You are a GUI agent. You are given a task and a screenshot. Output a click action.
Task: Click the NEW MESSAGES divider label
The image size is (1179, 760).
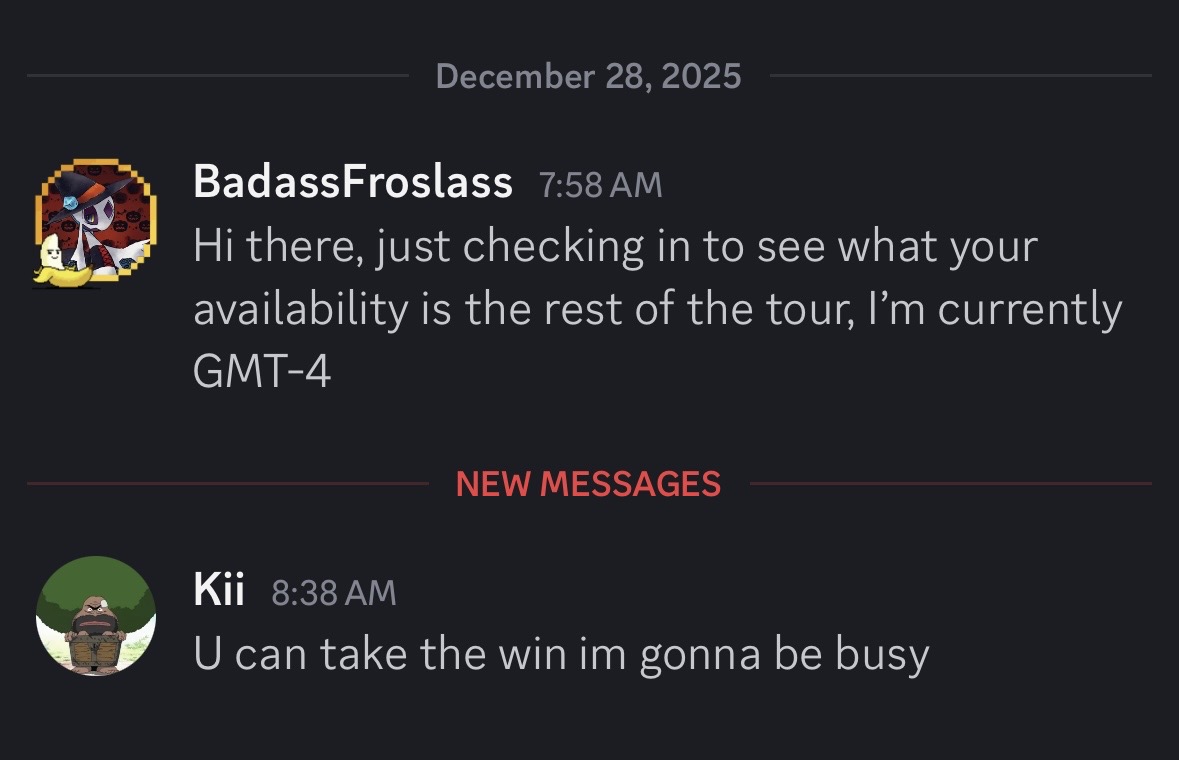pos(588,484)
